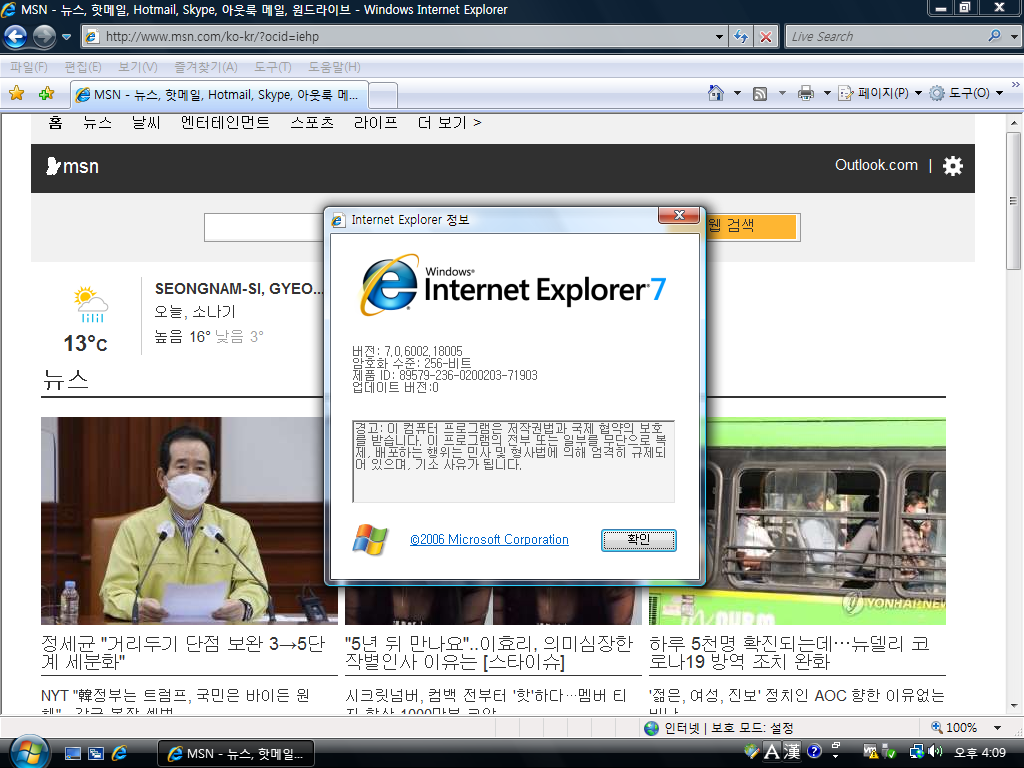The width and height of the screenshot is (1024, 768).
Task: Open the 스포츠 navigation link
Action: click(x=312, y=122)
